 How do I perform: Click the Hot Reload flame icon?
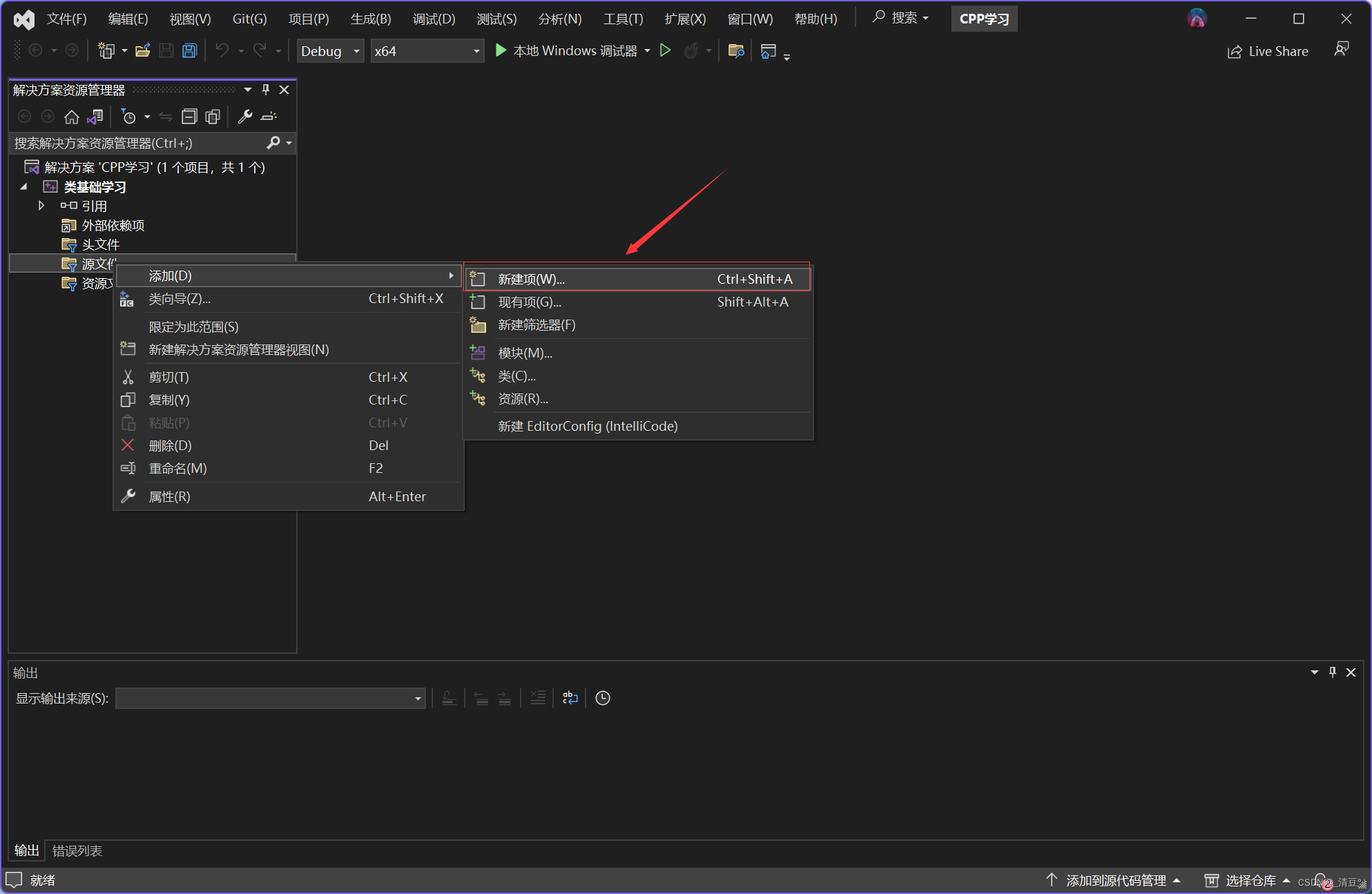click(x=690, y=51)
